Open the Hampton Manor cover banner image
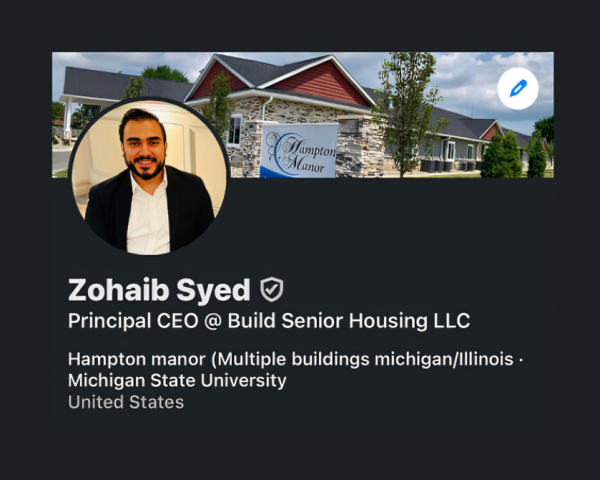The height and width of the screenshot is (480, 600). point(303,115)
